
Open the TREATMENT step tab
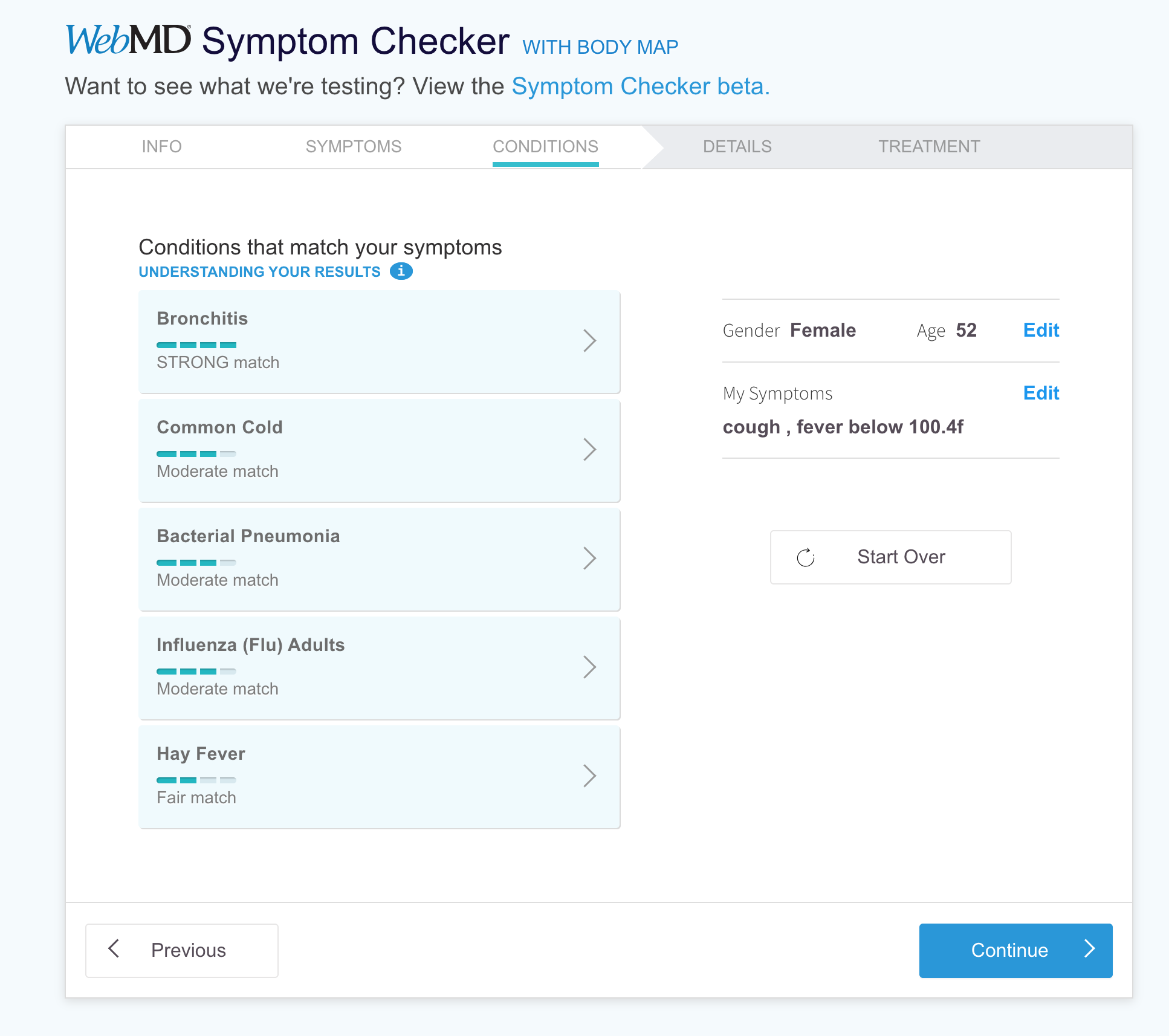[x=929, y=146]
